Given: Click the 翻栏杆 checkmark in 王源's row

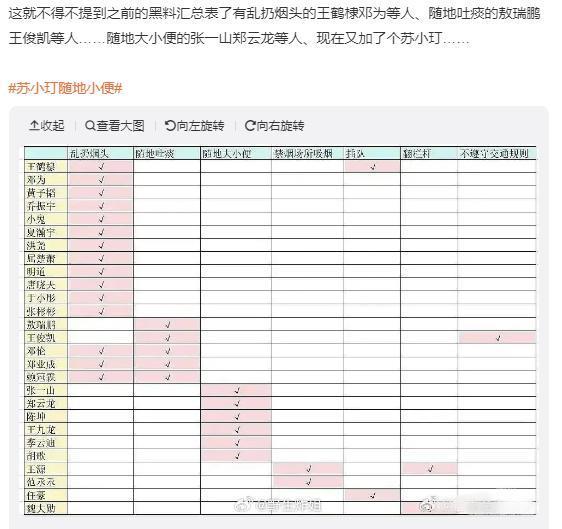Looking at the screenshot, I should 430,468.
